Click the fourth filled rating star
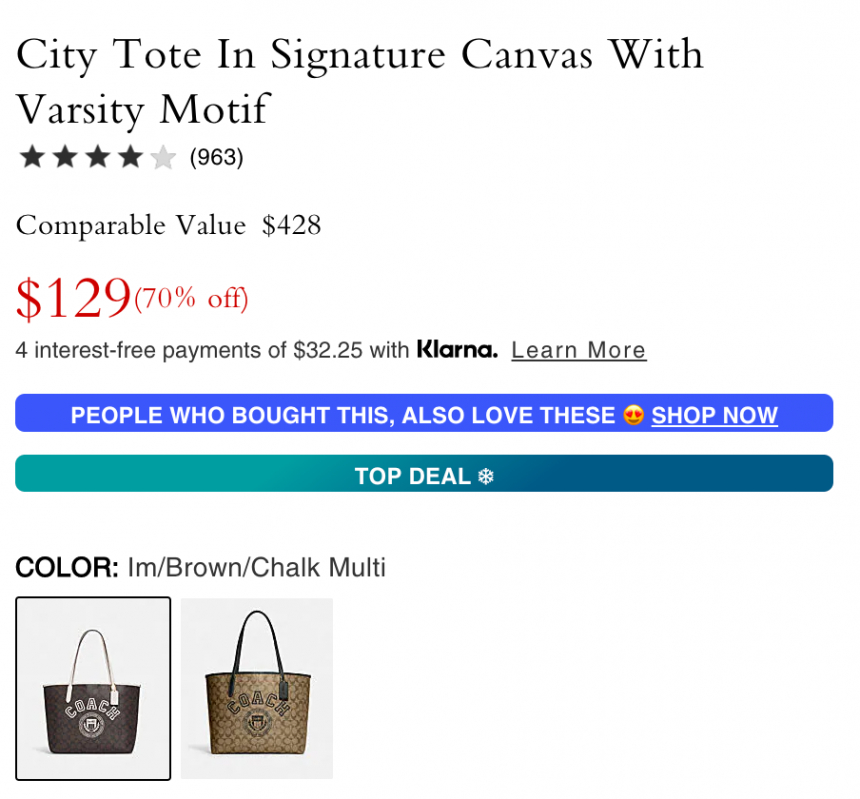Viewport: 860px width, 799px height. (x=130, y=157)
